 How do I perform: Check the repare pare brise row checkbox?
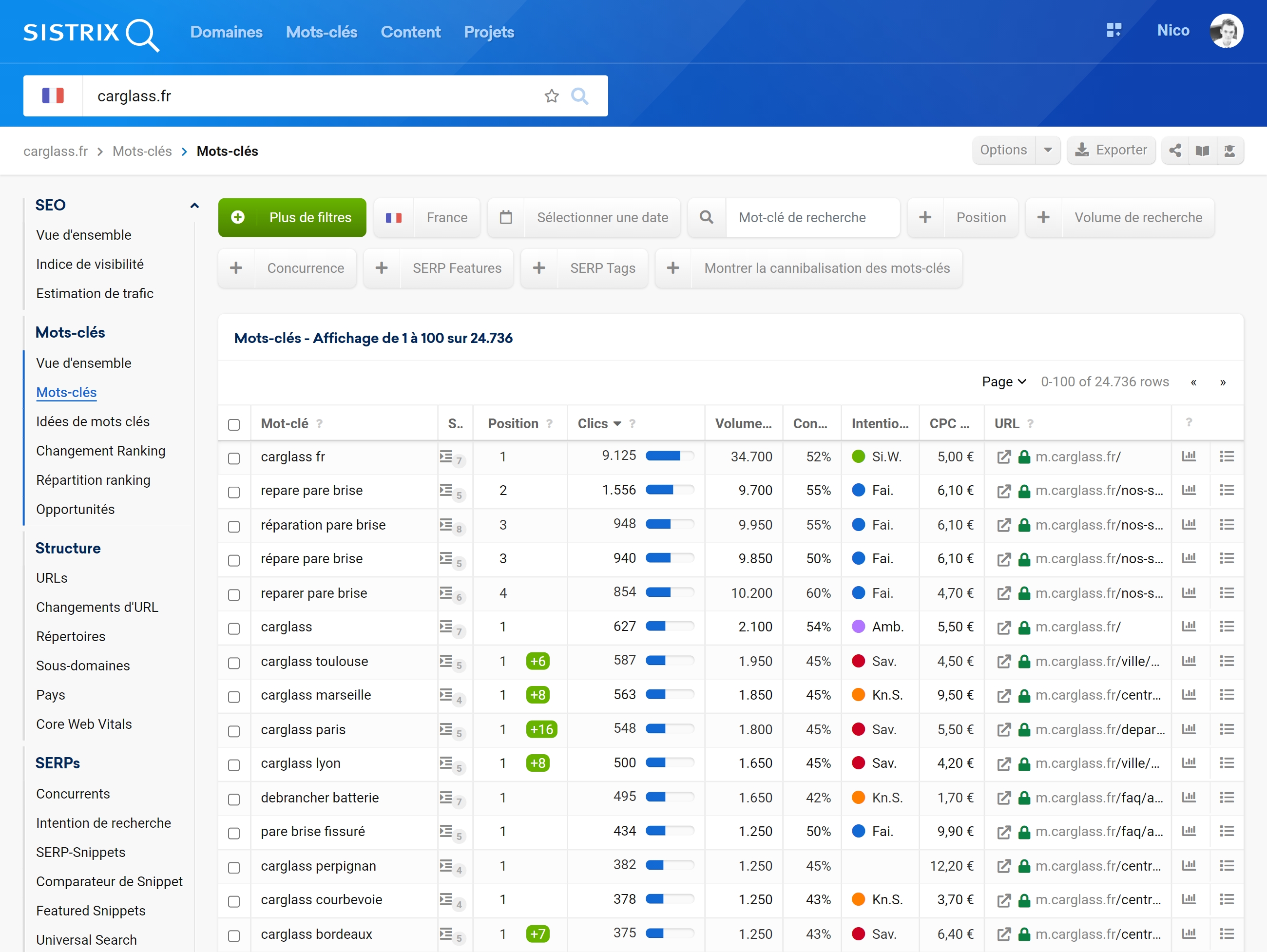point(234,492)
